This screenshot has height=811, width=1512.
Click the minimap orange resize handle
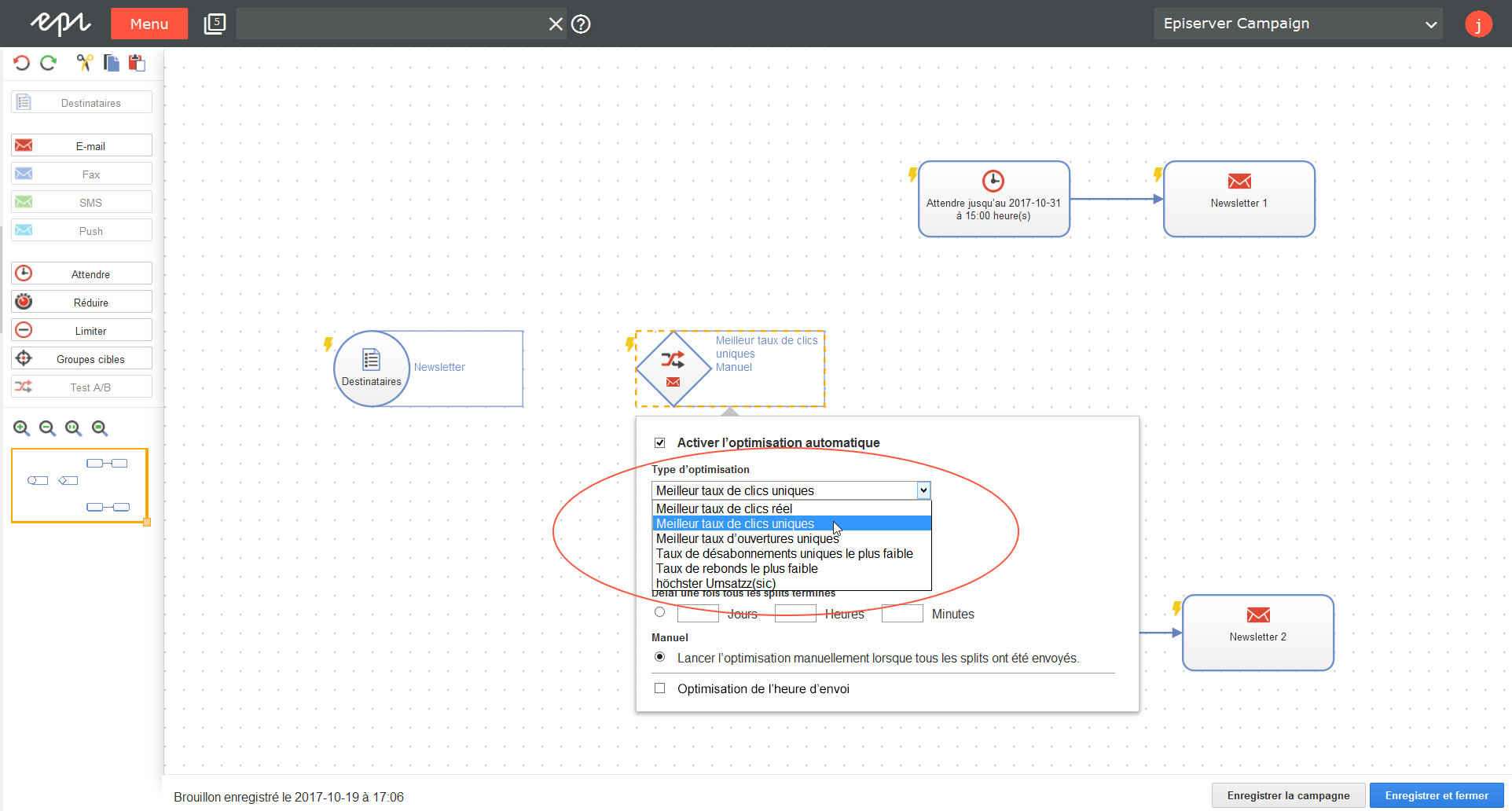tap(147, 523)
